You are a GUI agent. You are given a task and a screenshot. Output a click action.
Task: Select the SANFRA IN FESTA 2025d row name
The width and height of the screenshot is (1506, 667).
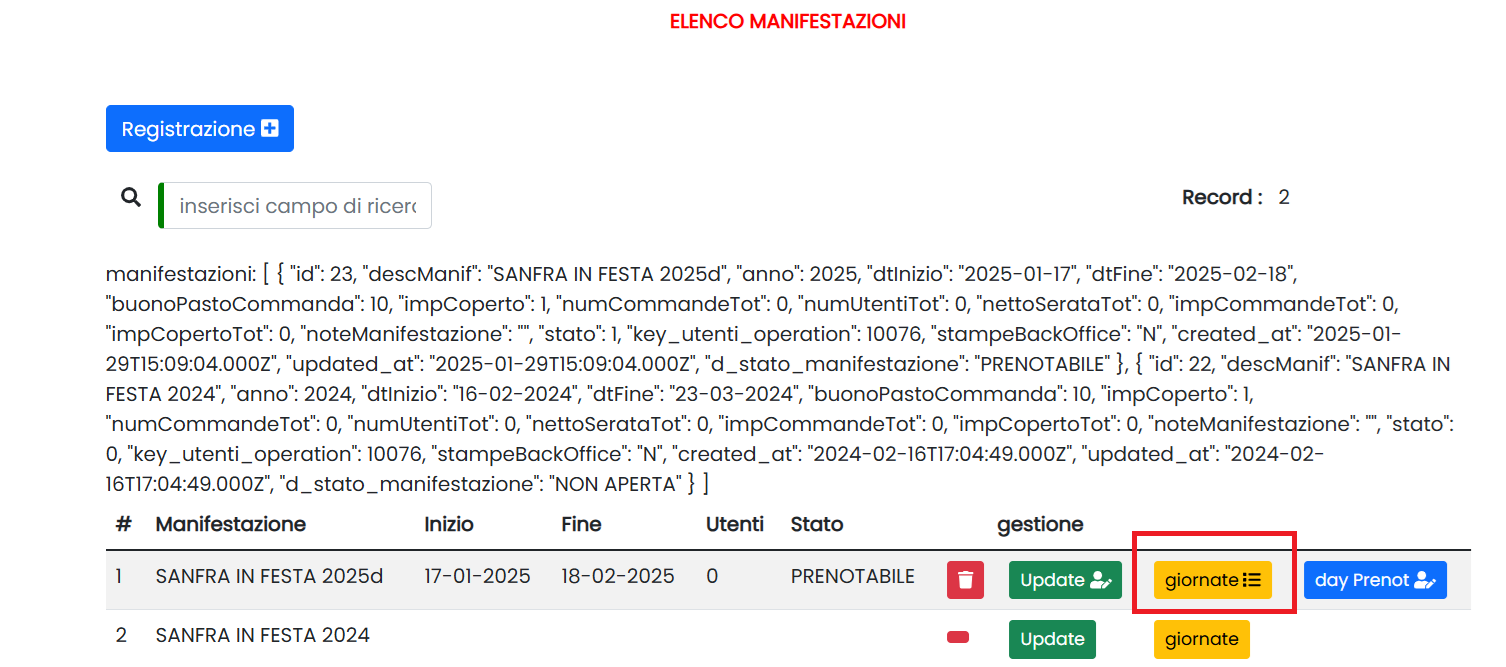pyautogui.click(x=269, y=577)
